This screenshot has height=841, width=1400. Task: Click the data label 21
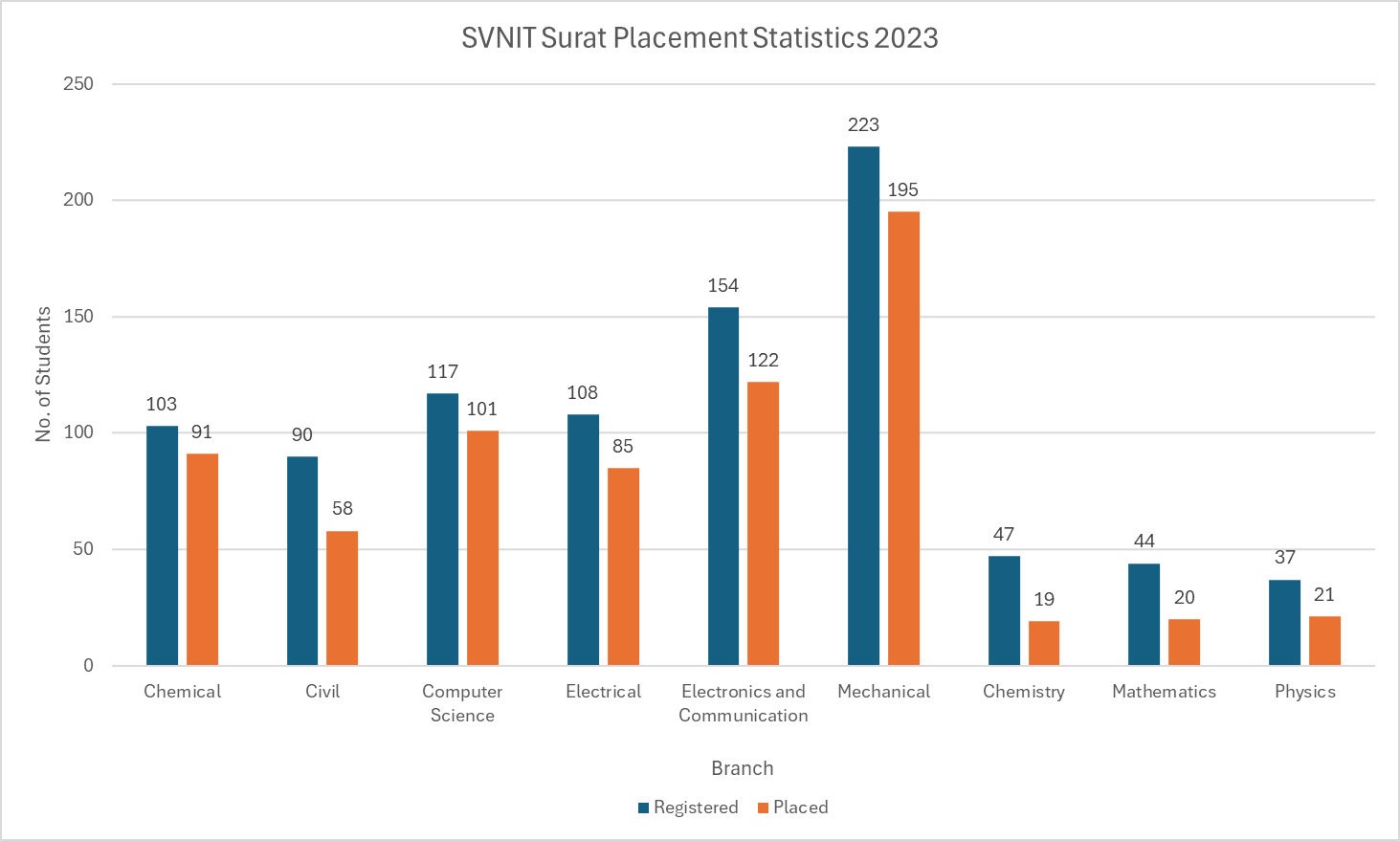[1324, 595]
